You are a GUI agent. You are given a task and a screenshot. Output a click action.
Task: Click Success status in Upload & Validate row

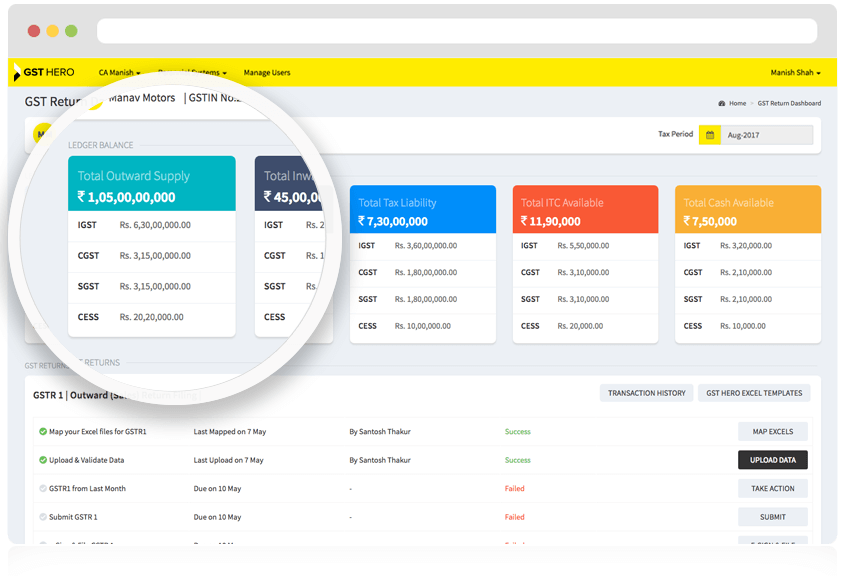(517, 460)
